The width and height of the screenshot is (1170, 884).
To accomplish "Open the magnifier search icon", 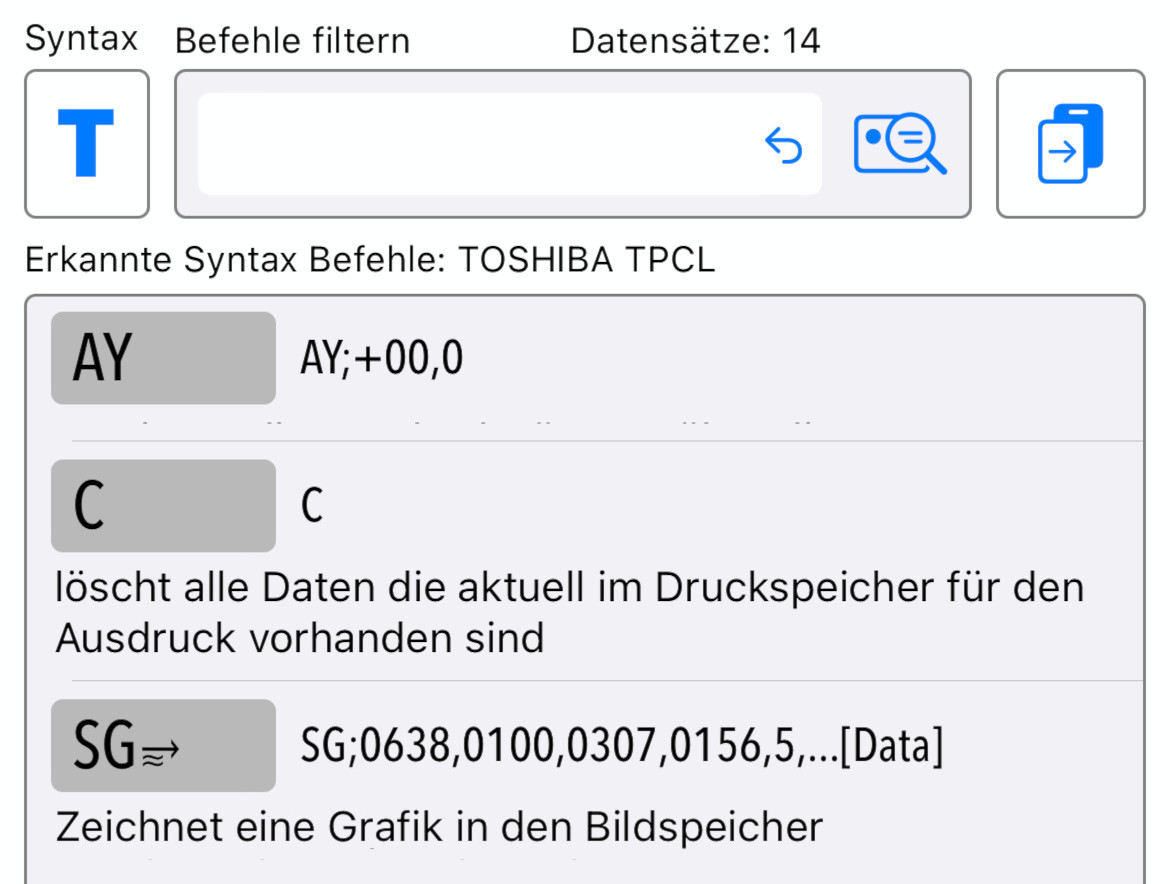I will [x=899, y=145].
